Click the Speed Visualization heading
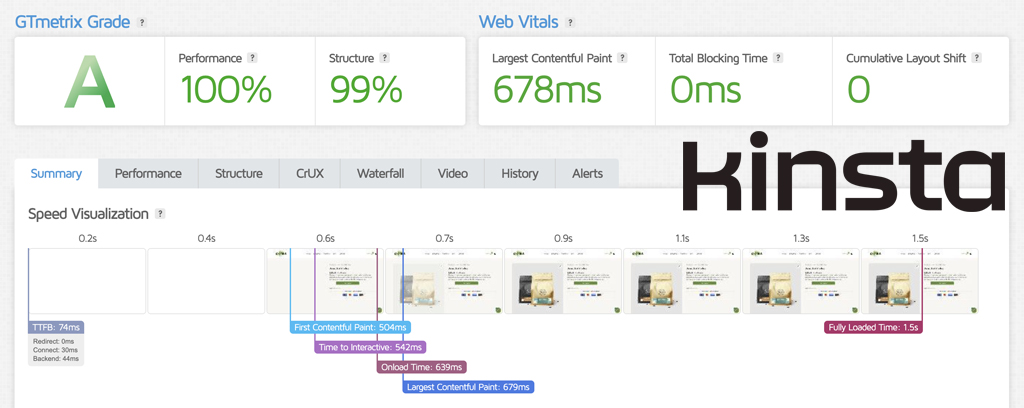 pos(89,213)
